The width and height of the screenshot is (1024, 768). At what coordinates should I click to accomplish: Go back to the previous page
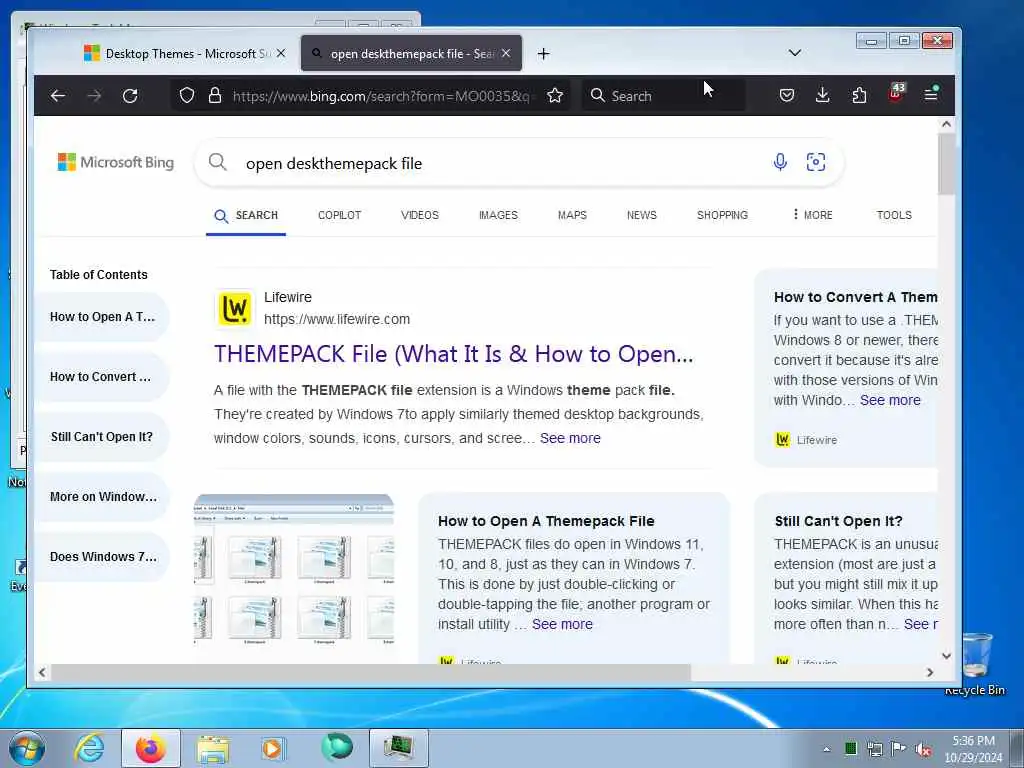(x=57, y=96)
